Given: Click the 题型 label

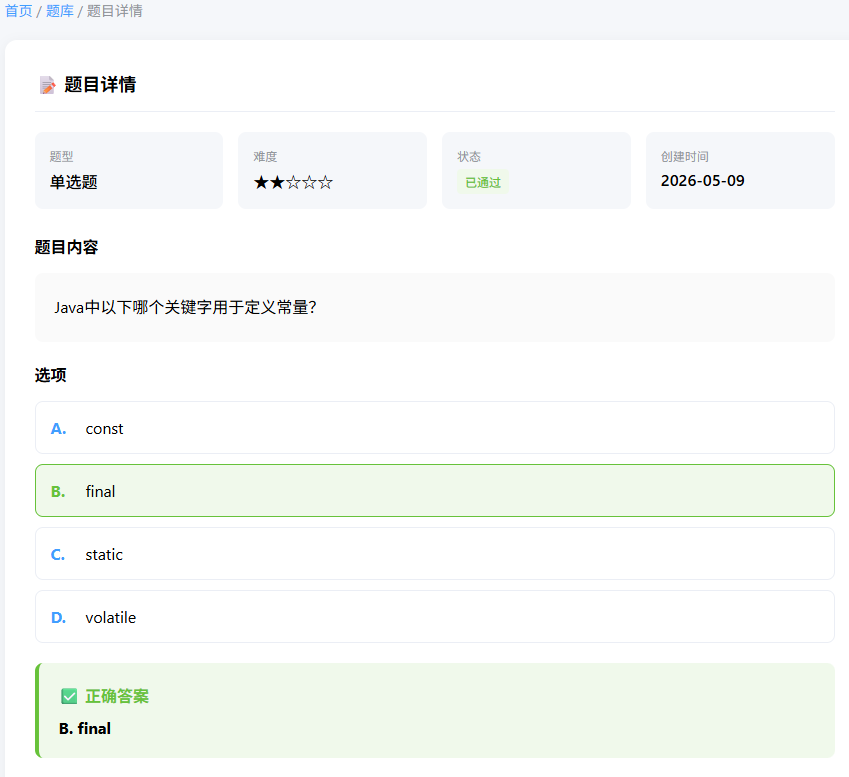Looking at the screenshot, I should (61, 156).
